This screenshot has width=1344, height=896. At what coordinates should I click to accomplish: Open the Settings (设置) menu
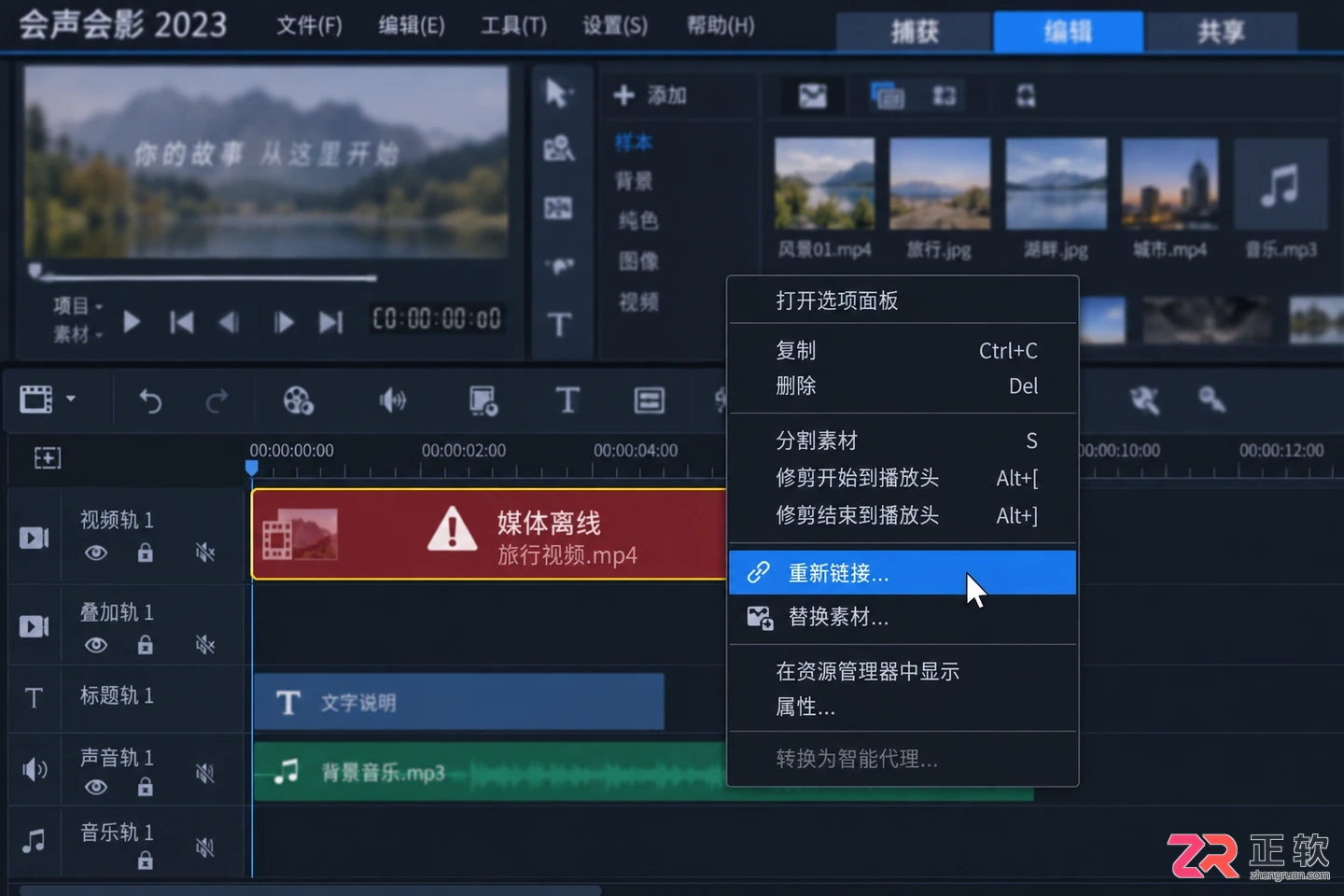click(615, 25)
